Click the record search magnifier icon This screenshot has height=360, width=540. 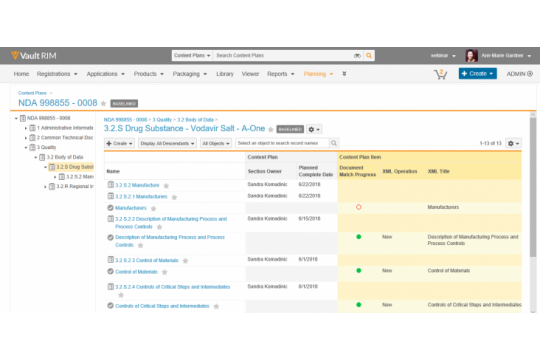pyautogui.click(x=334, y=143)
